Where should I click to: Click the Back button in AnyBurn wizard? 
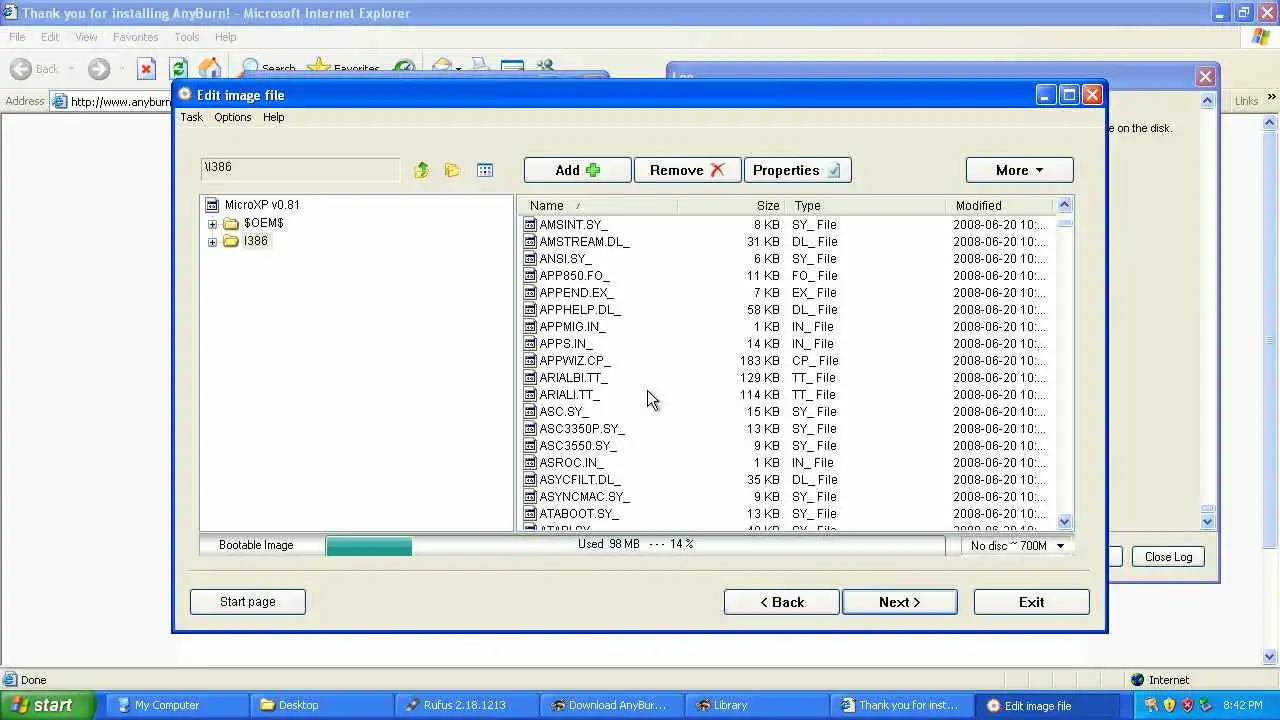[x=782, y=602]
